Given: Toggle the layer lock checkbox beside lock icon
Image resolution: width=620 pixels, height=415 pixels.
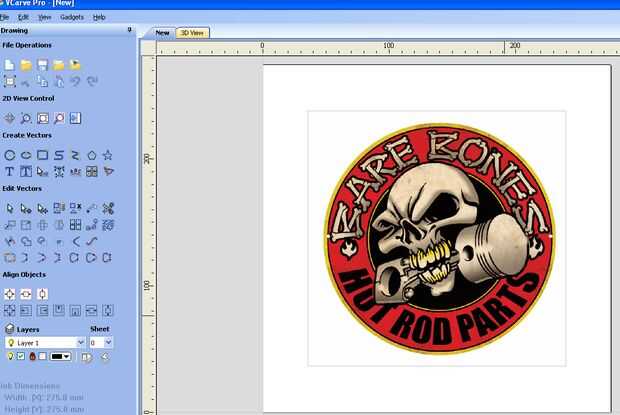Looking at the screenshot, I should coord(43,356).
